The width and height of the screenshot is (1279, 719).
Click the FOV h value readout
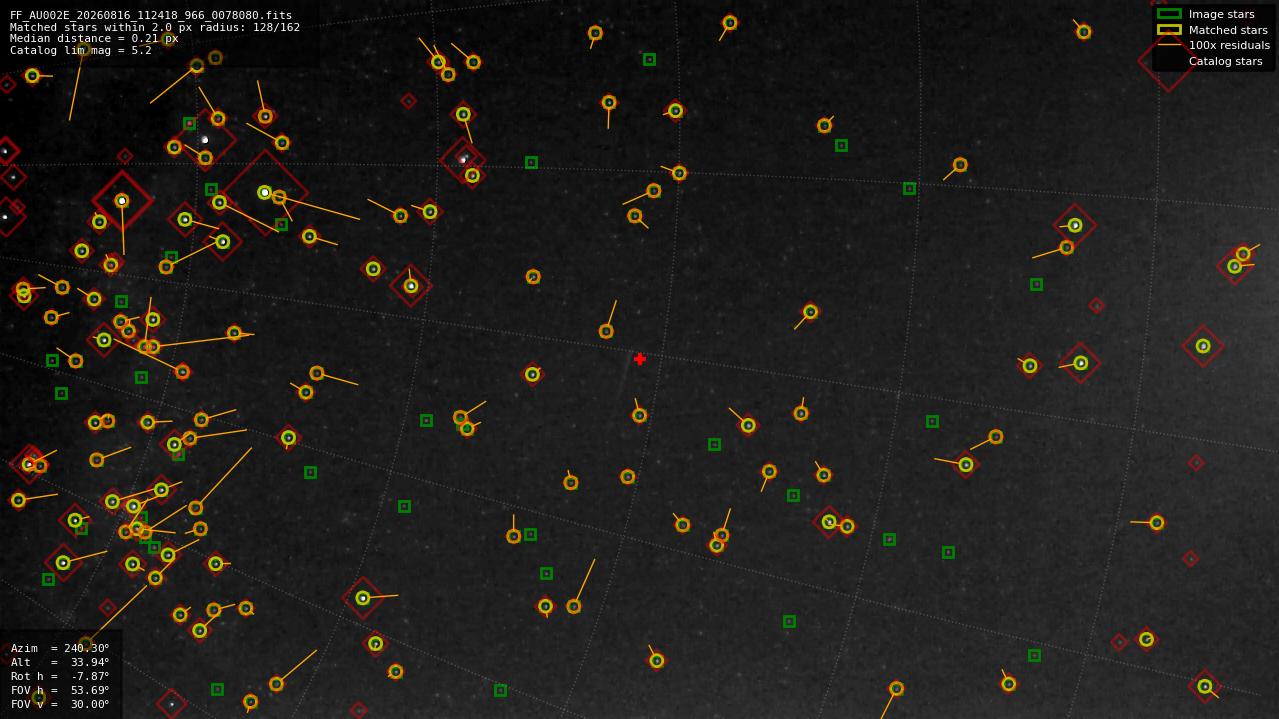coord(60,690)
